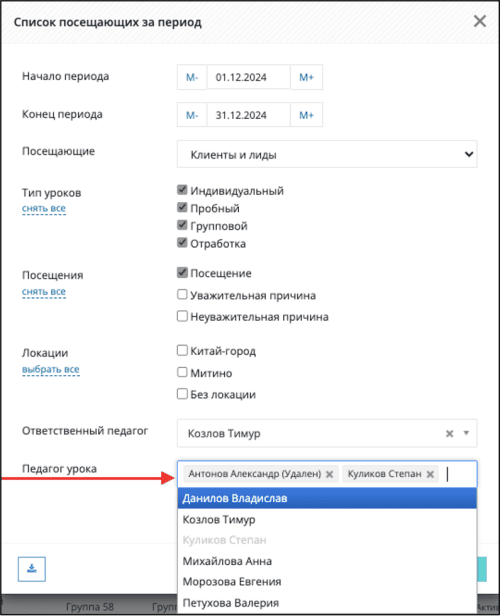The height and width of the screenshot is (616, 500).
Task: Click выбрать все under Локации
Action: point(51,370)
